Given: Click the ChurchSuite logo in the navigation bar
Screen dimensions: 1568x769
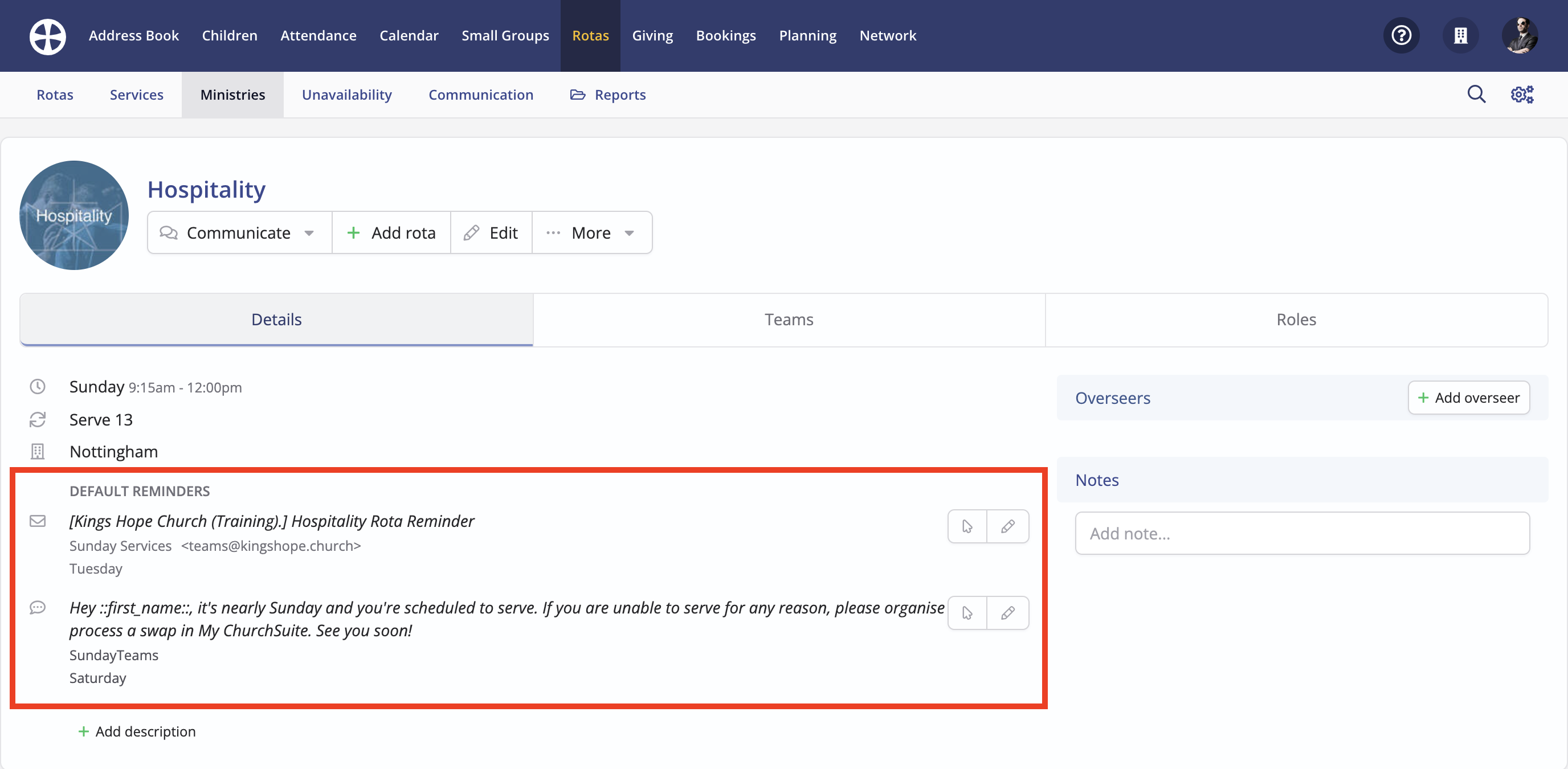Looking at the screenshot, I should [47, 36].
